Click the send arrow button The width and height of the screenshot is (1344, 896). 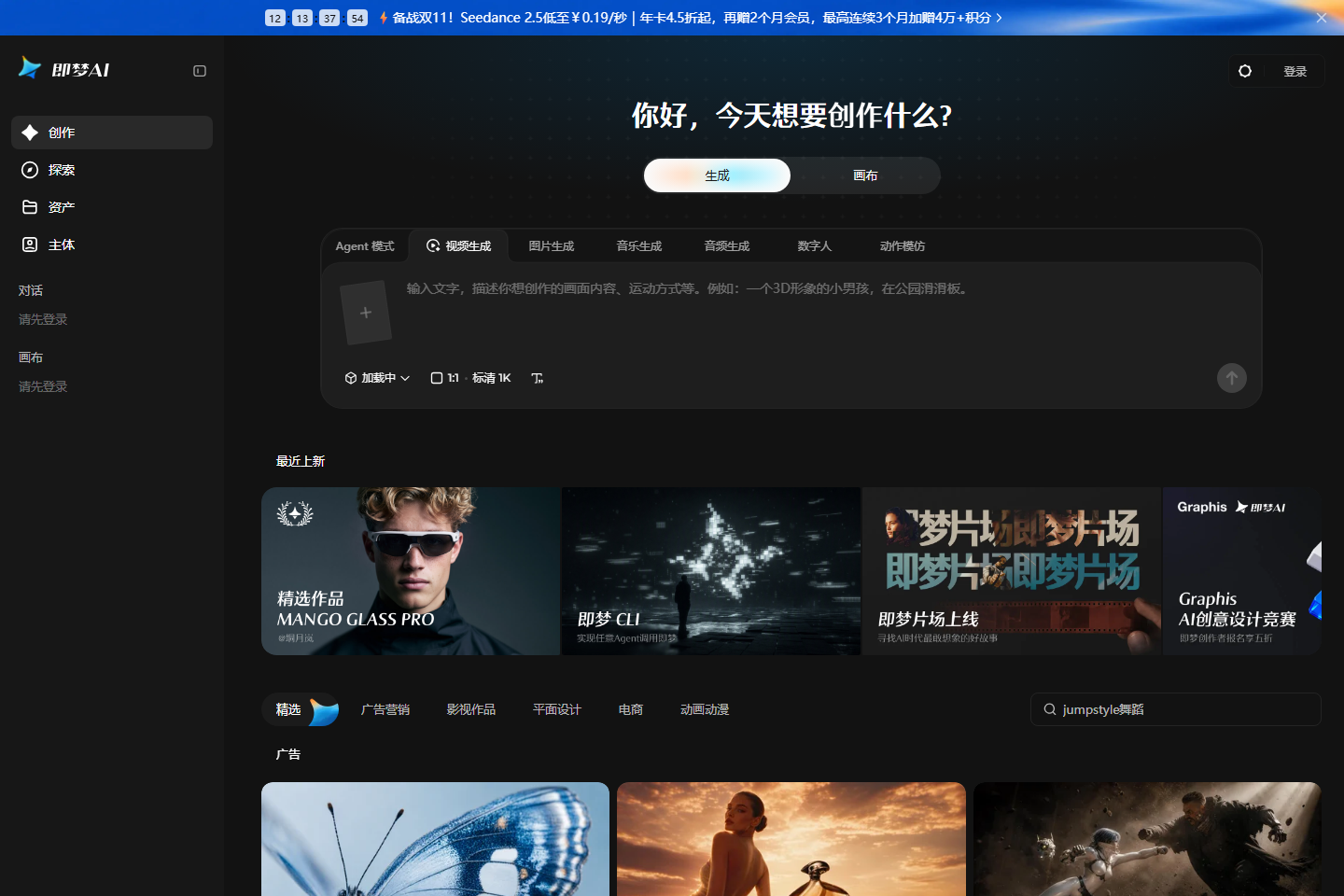coord(1232,378)
